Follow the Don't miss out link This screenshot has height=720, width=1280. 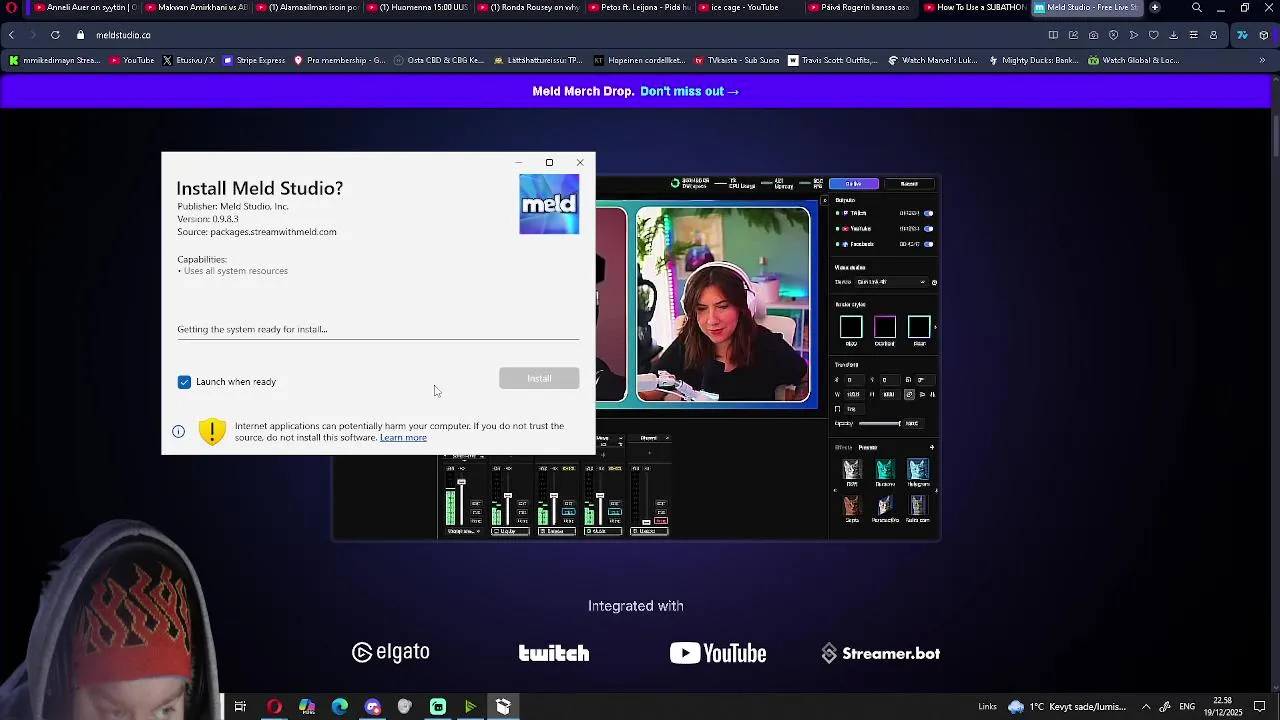689,91
